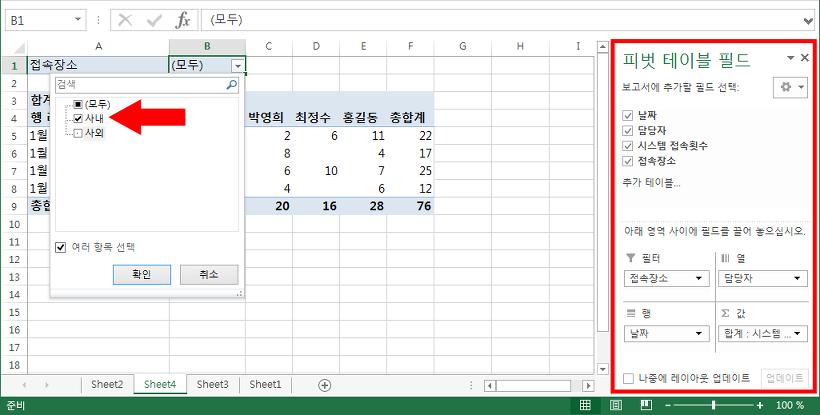Click the search magnifier icon in filter popup
The image size is (820, 415).
tap(231, 85)
